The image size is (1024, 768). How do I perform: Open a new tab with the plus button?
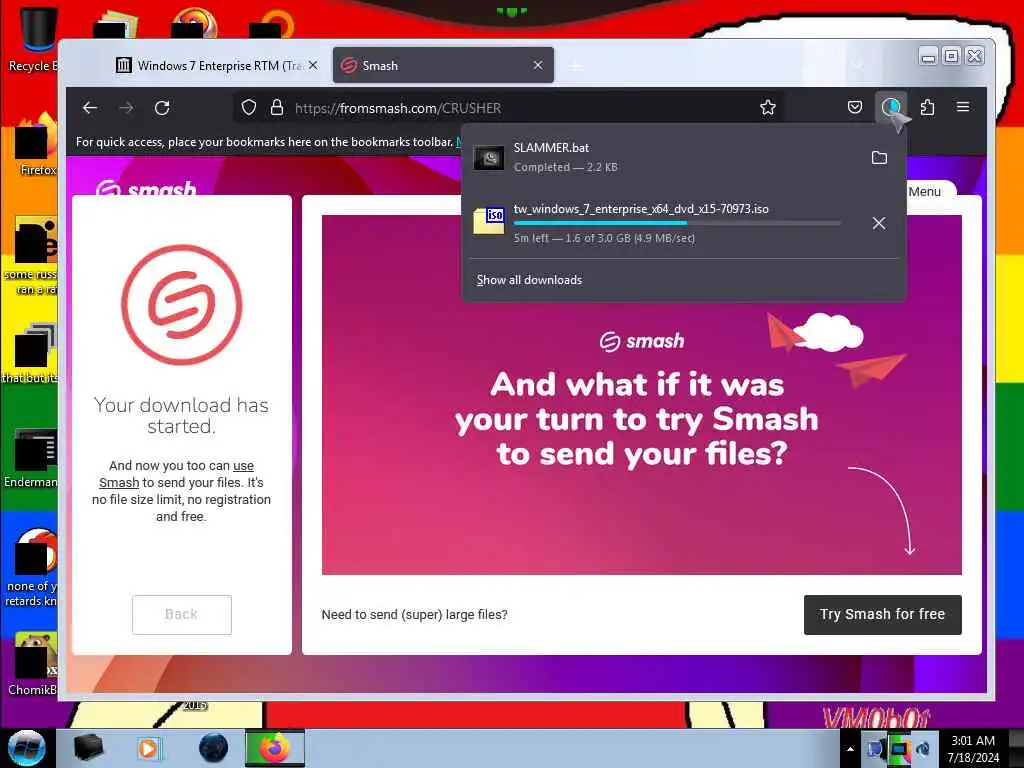tap(576, 66)
